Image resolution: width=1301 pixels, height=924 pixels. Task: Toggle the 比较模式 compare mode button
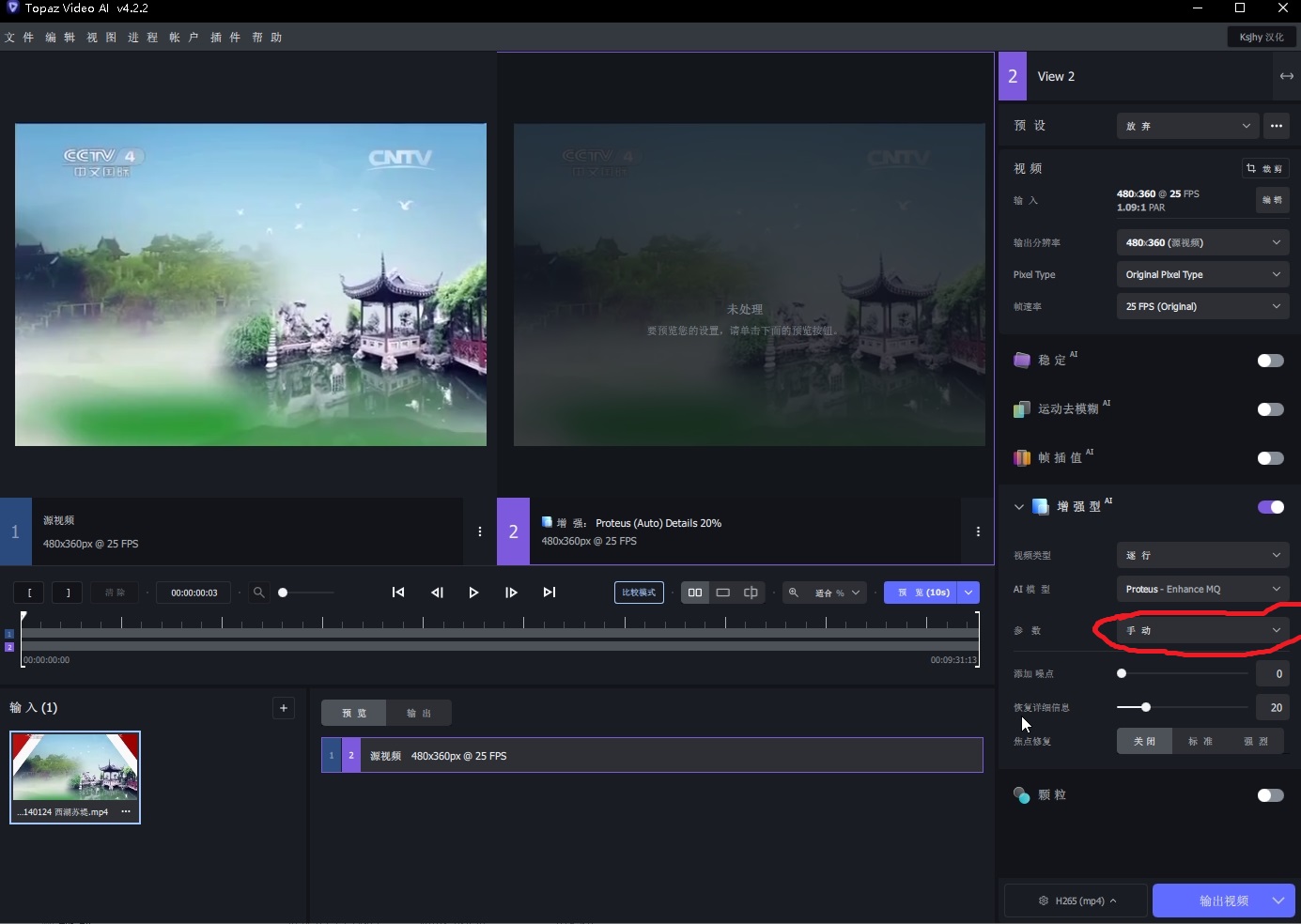pos(639,593)
